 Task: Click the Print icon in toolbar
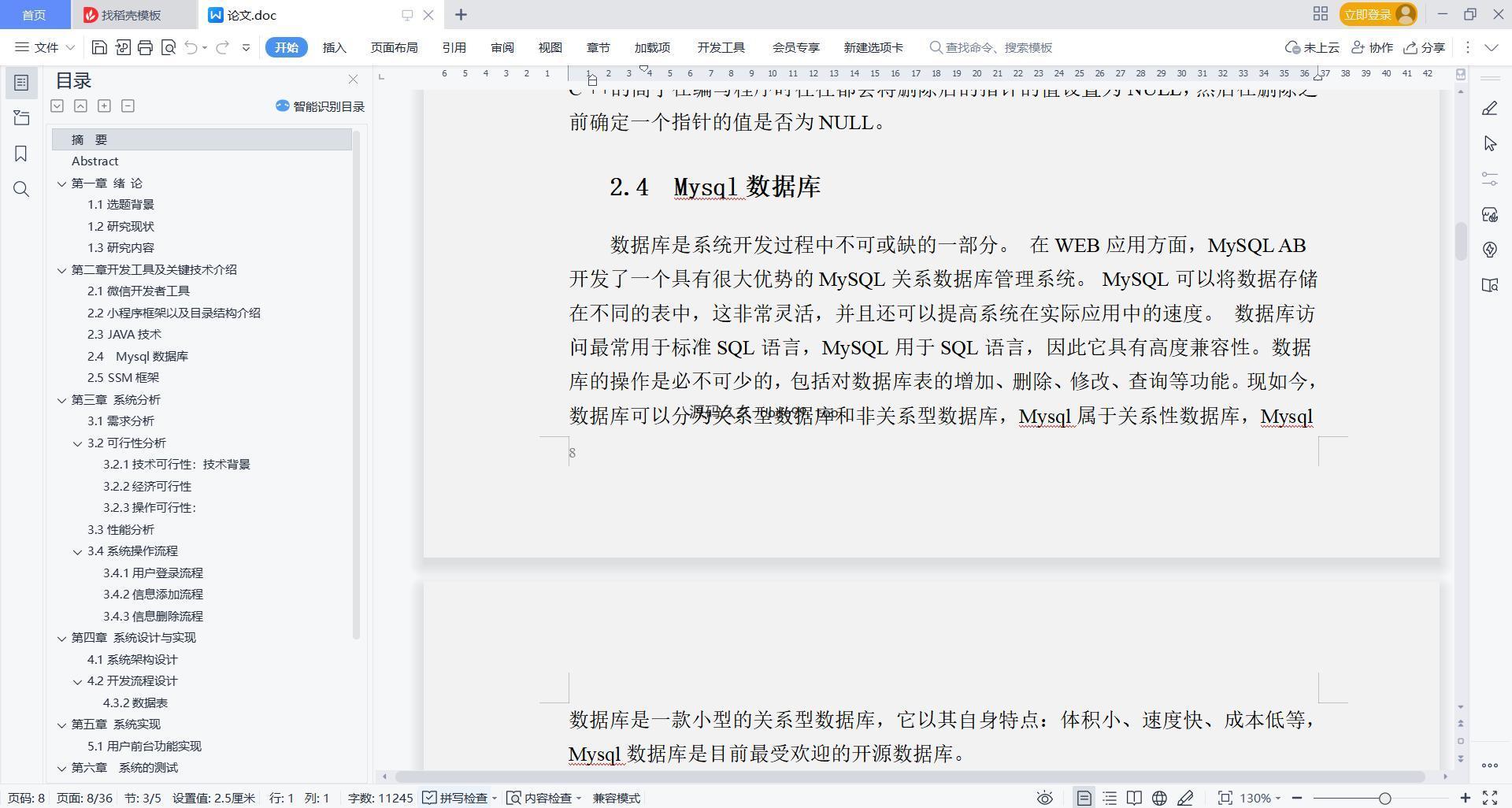[x=145, y=48]
